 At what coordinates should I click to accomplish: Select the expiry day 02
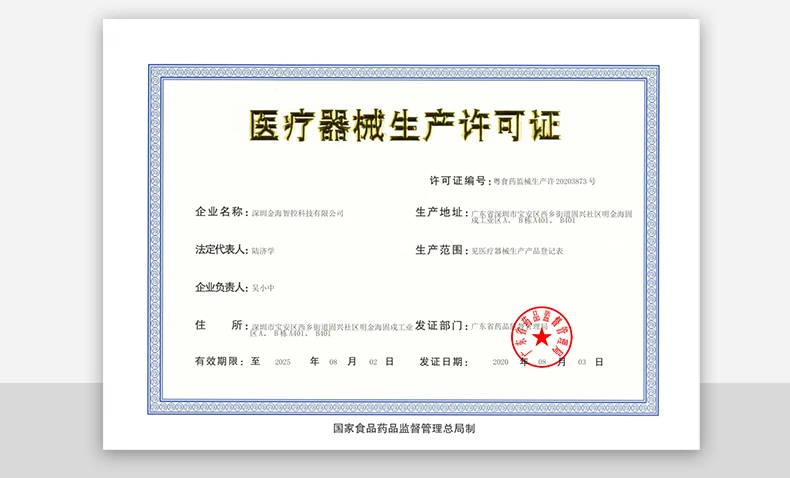tap(373, 362)
